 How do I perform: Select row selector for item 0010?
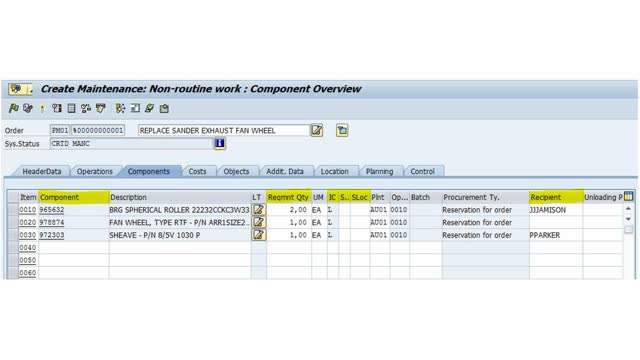(13, 210)
